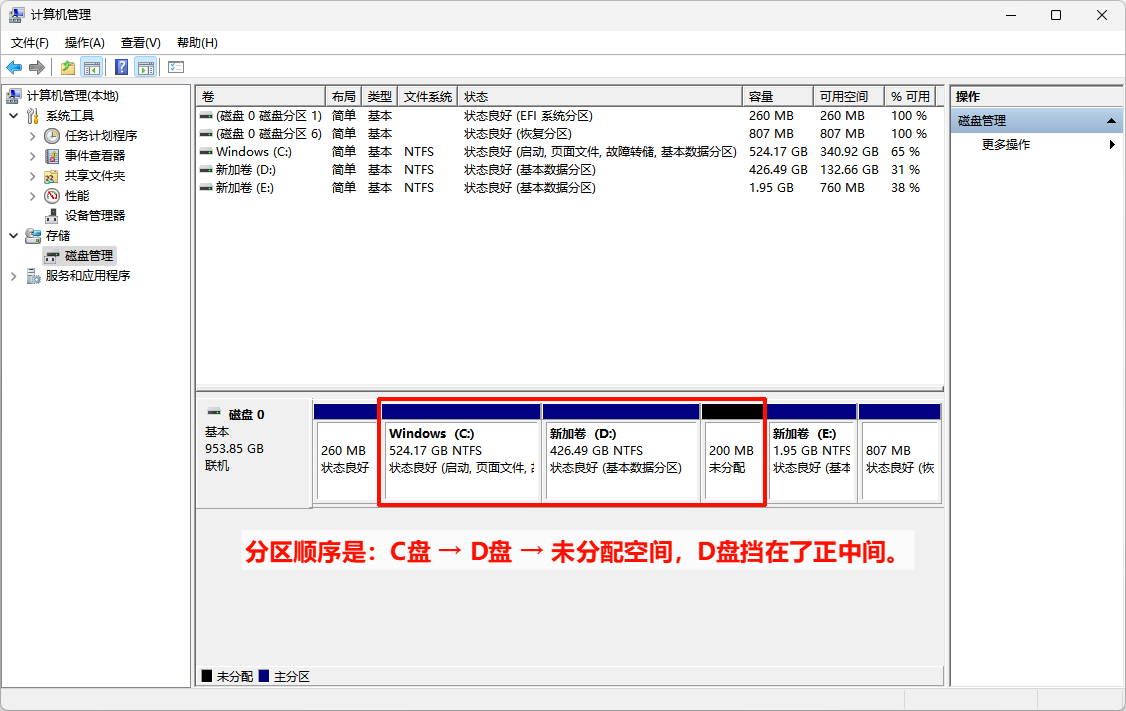
Task: Select the 200 MB 未分配 block
Action: 732,452
